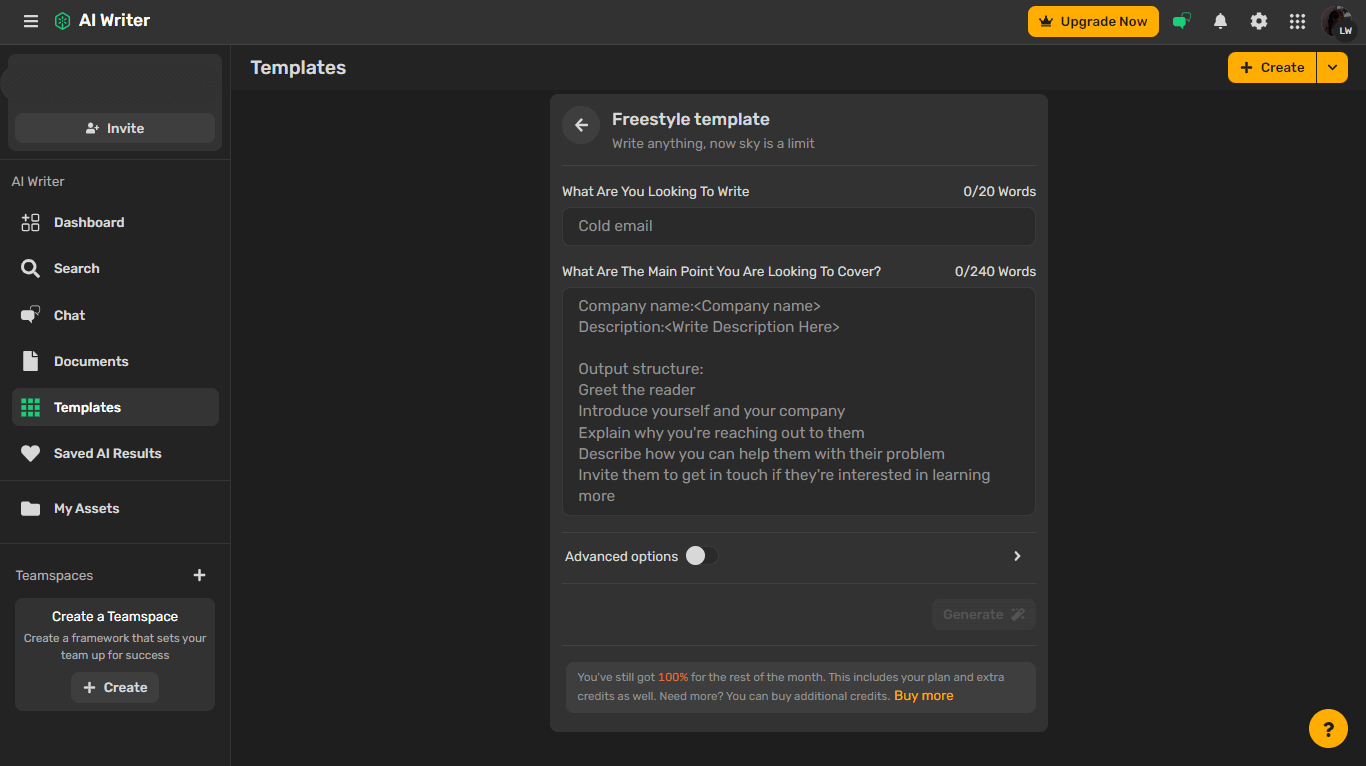Click the 'Write anything, now sky is a limit' subtitle
Image resolution: width=1366 pixels, height=766 pixels.
[x=713, y=144]
